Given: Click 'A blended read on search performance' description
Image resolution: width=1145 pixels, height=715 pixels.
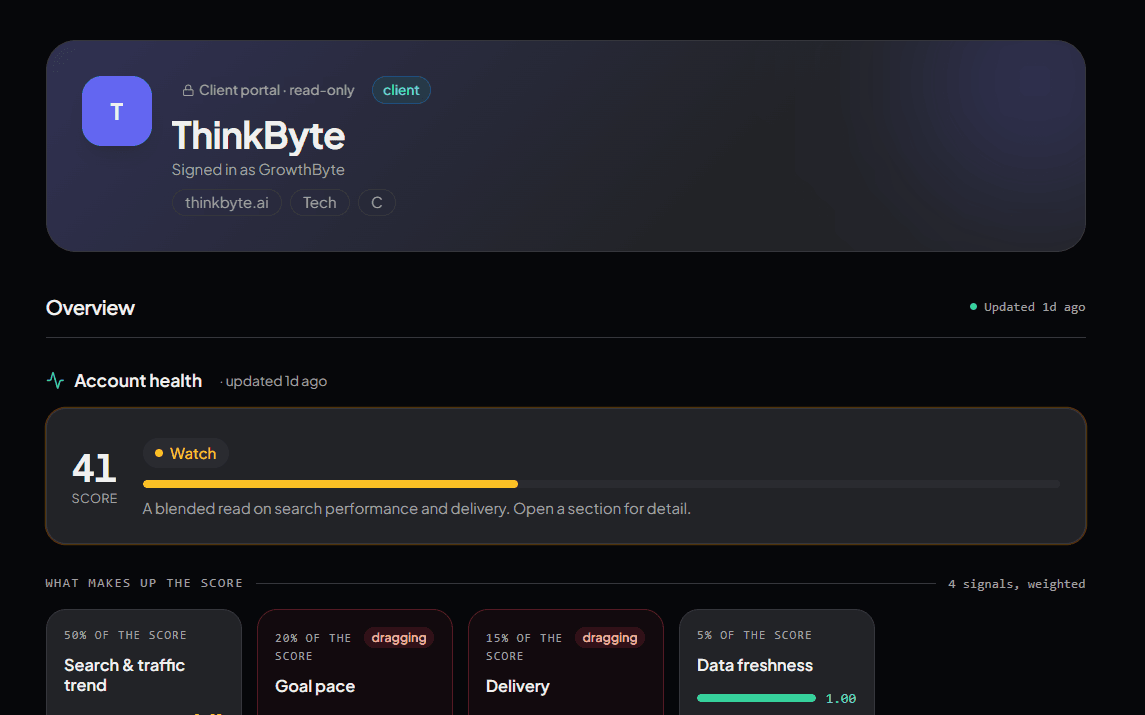Looking at the screenshot, I should tap(416, 508).
